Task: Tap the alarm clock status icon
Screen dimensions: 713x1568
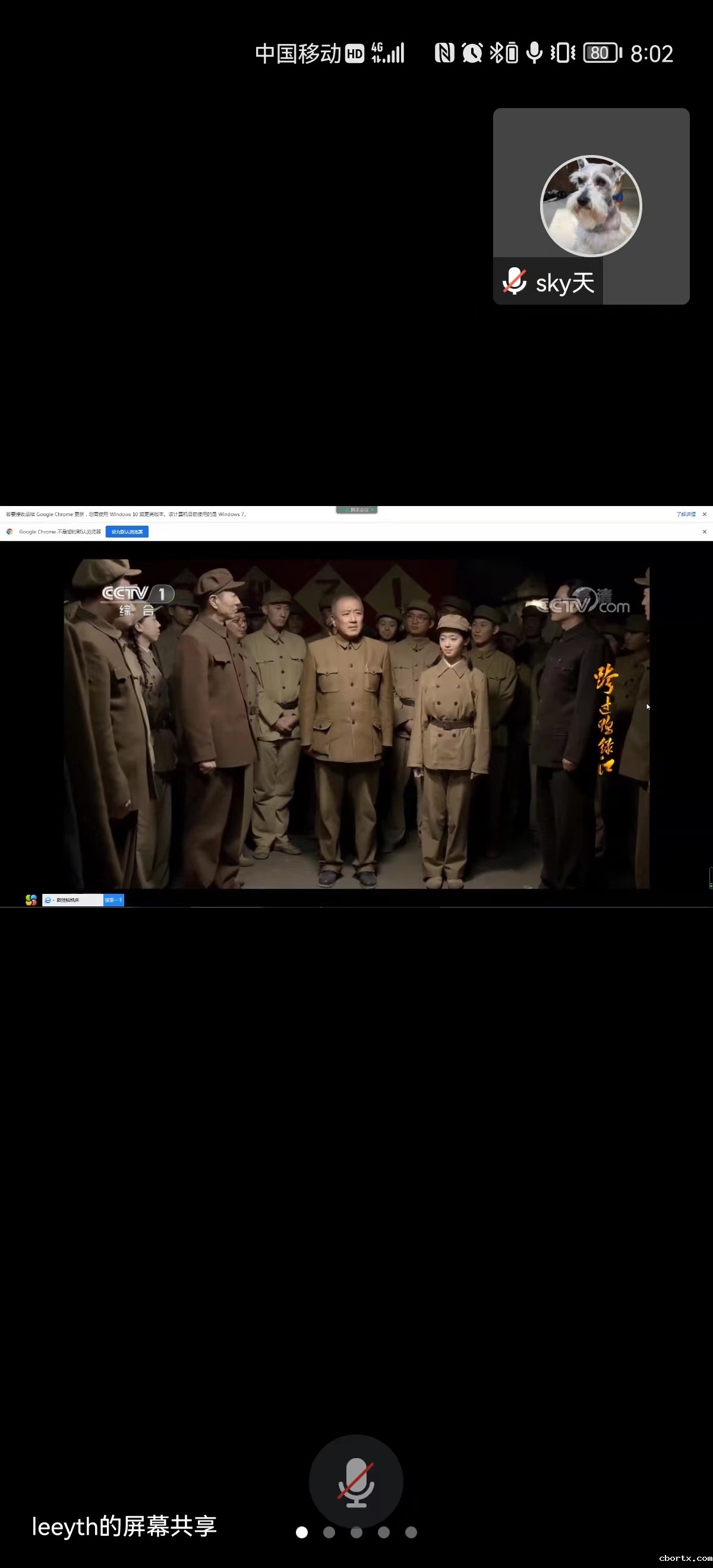Action: [472, 53]
